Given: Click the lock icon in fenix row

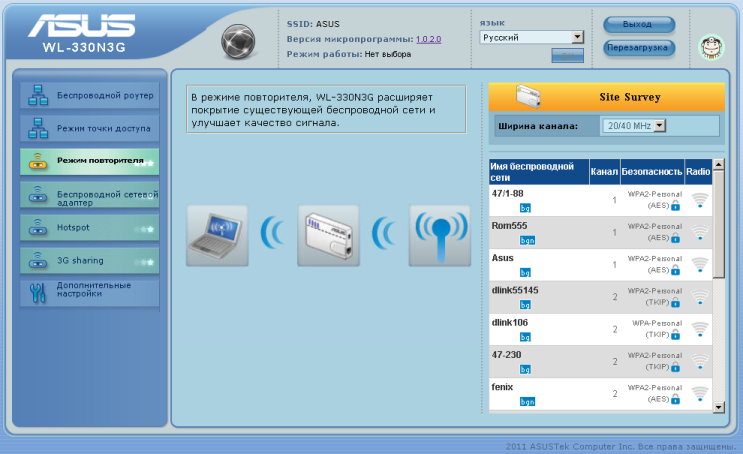Looking at the screenshot, I should coord(676,399).
